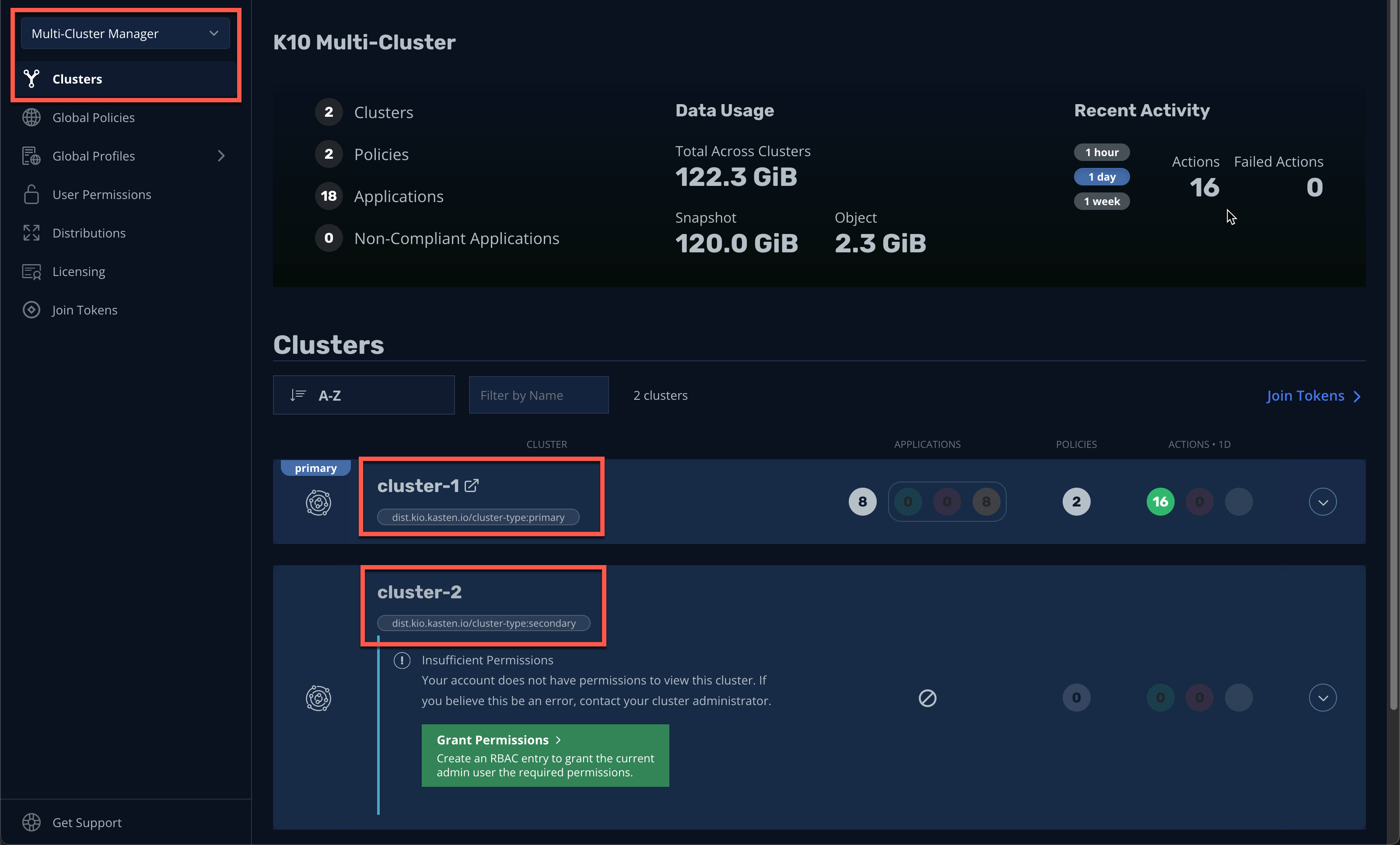Click cluster-2 green actions badge
Image resolution: width=1400 pixels, height=845 pixels.
(x=1160, y=698)
